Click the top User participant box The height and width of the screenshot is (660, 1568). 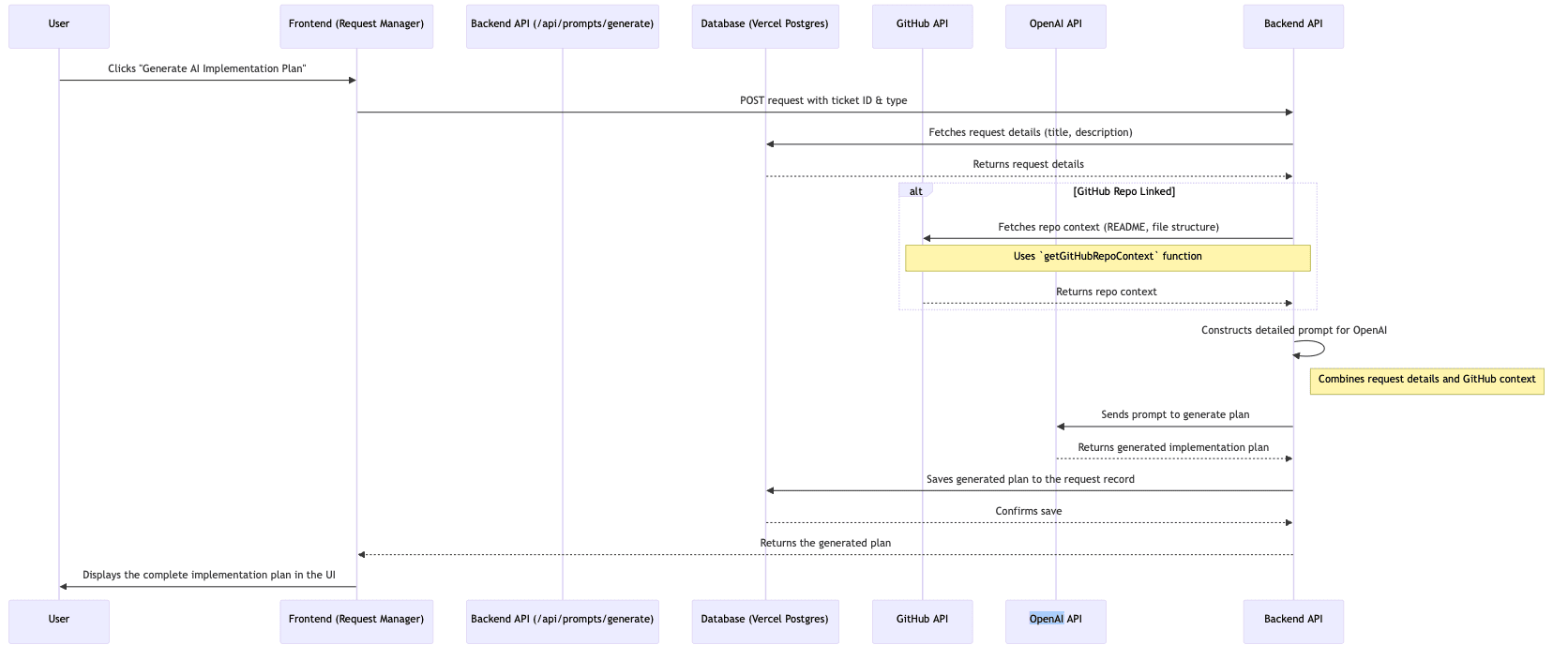click(x=59, y=26)
